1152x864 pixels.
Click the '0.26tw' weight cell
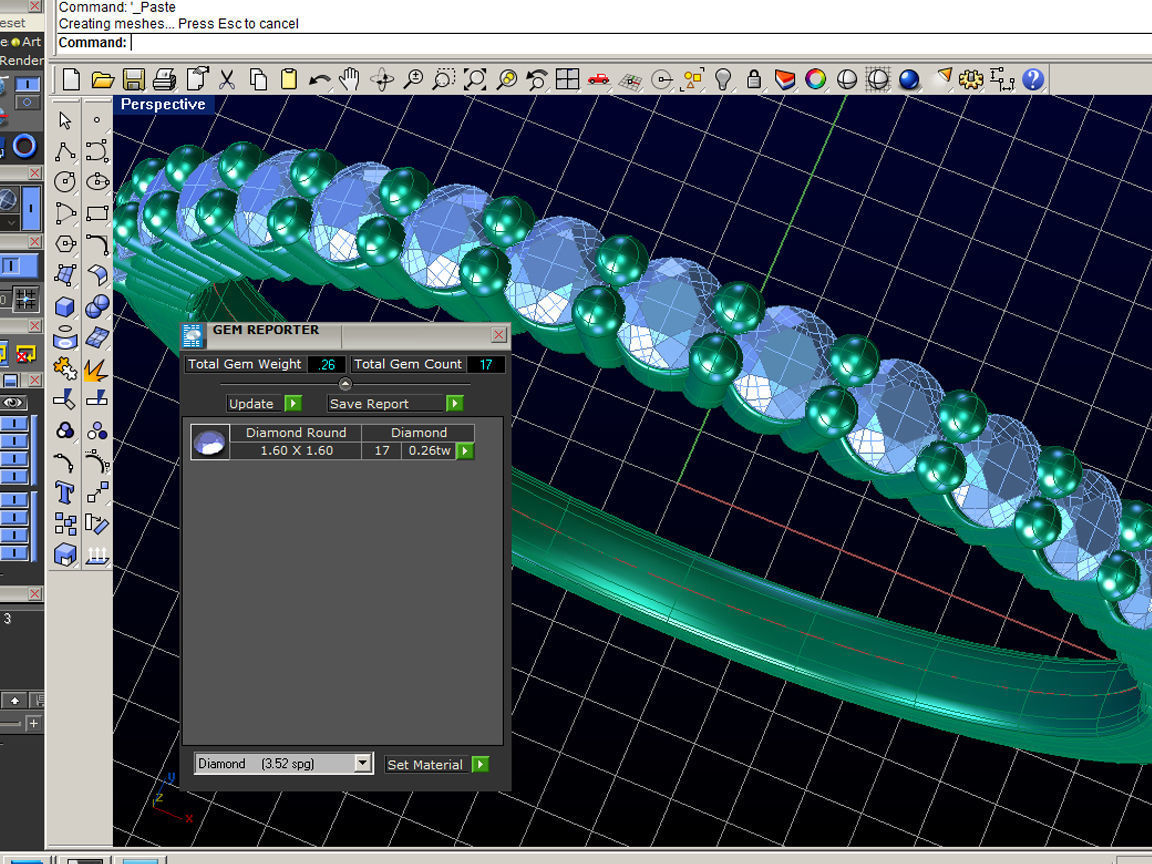[429, 450]
